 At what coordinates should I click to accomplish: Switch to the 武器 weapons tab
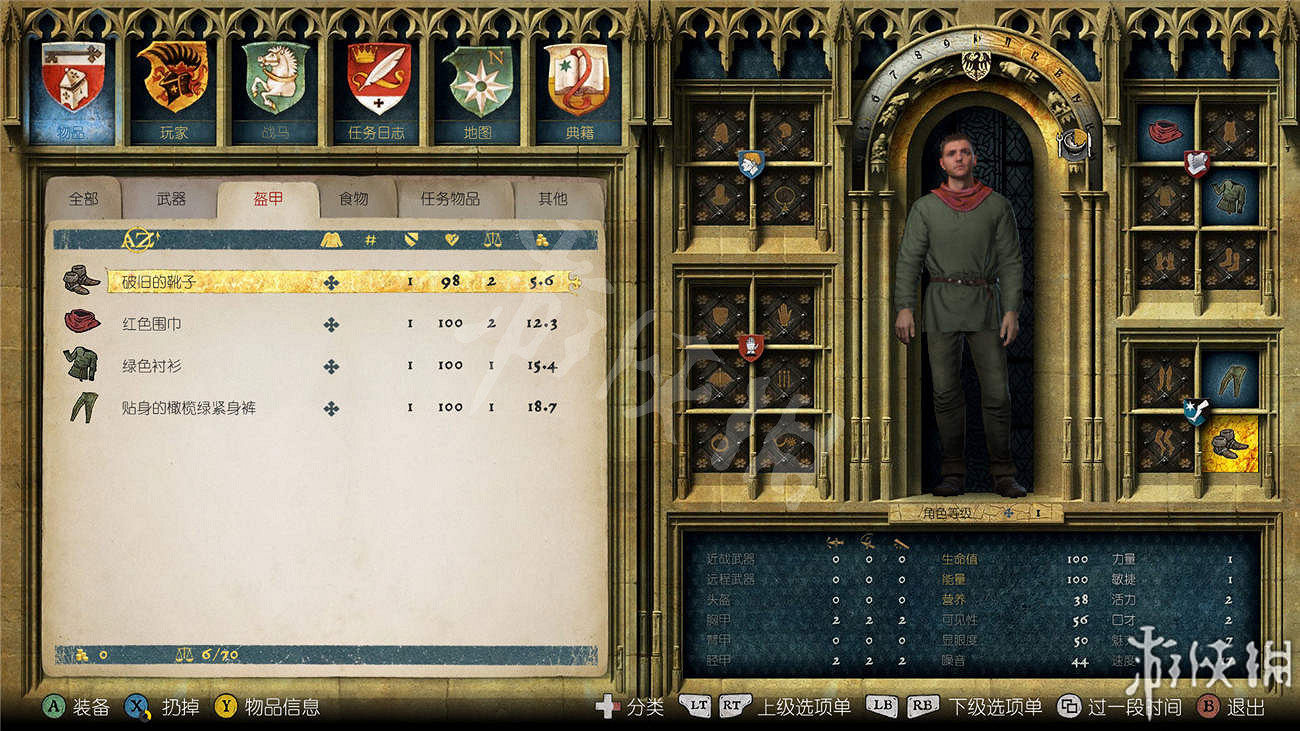tap(171, 199)
